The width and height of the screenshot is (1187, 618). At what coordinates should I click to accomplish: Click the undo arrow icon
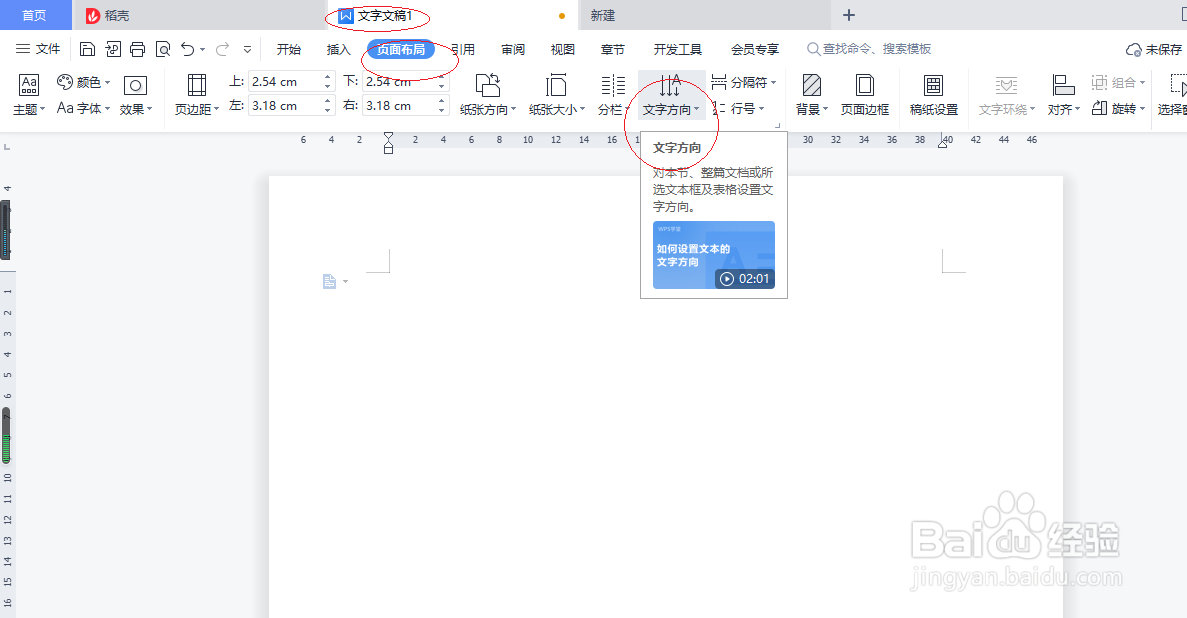click(187, 48)
